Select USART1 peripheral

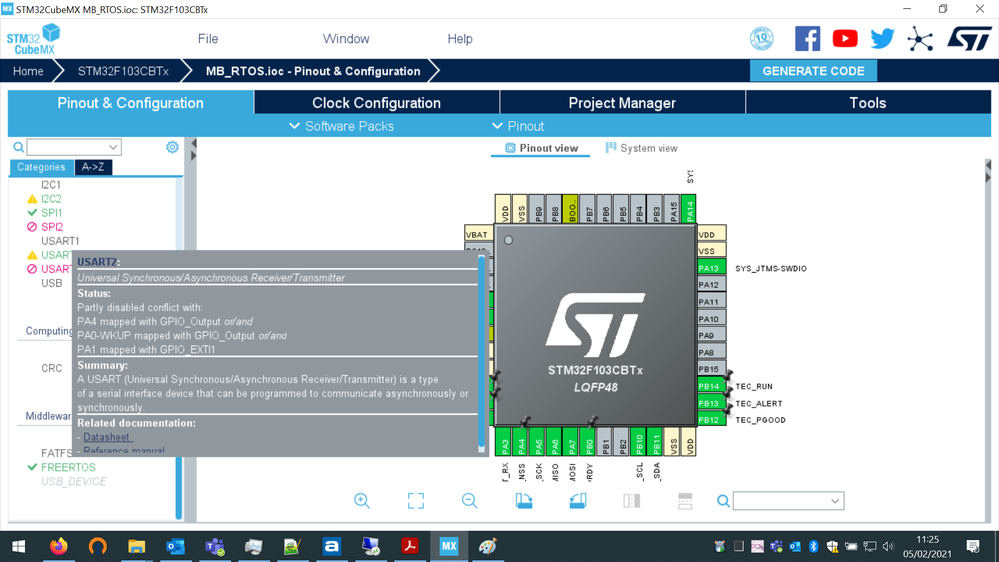(60, 241)
